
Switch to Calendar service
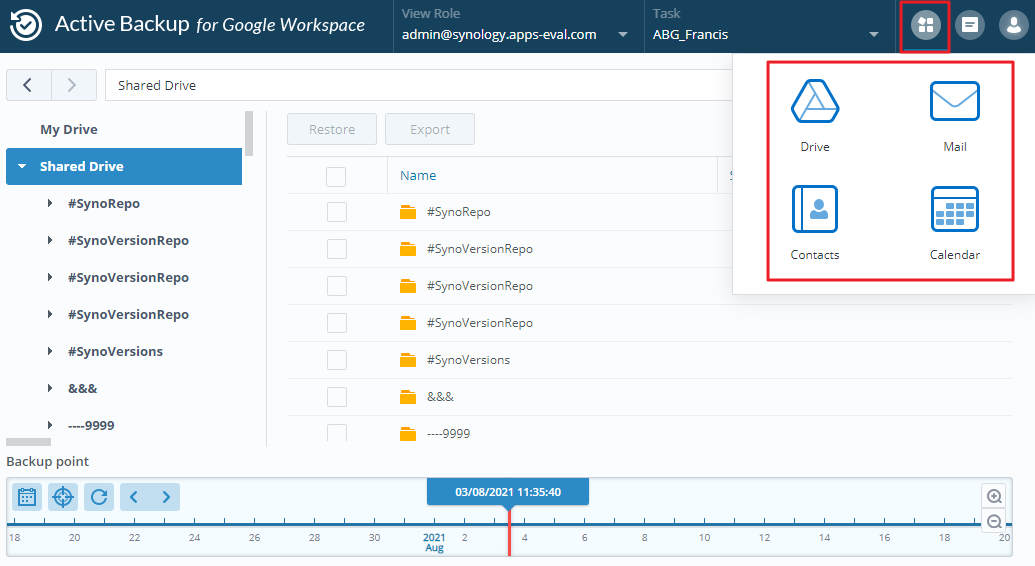tap(954, 223)
